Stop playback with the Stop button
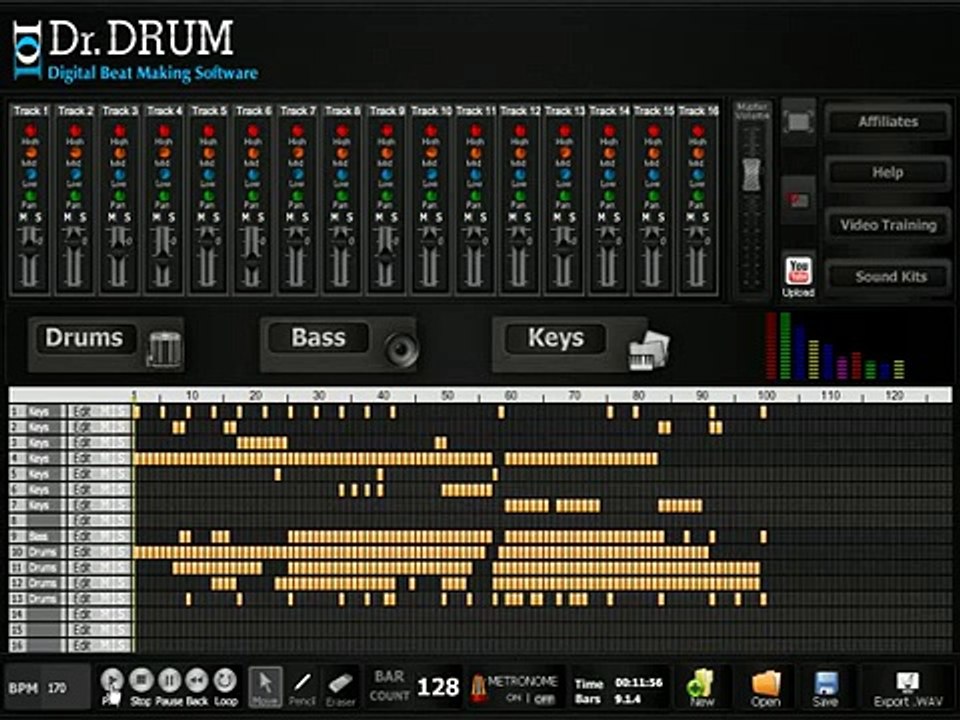 (x=140, y=680)
